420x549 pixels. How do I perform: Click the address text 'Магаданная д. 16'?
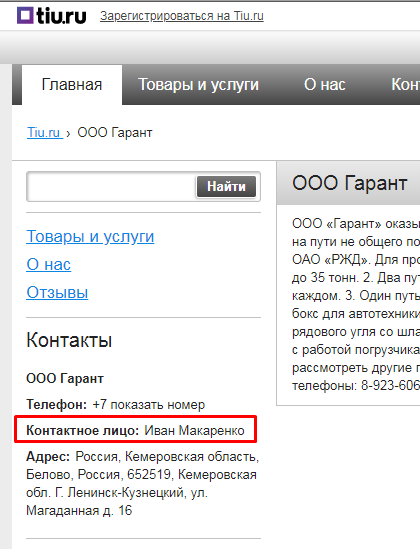tap(79, 510)
